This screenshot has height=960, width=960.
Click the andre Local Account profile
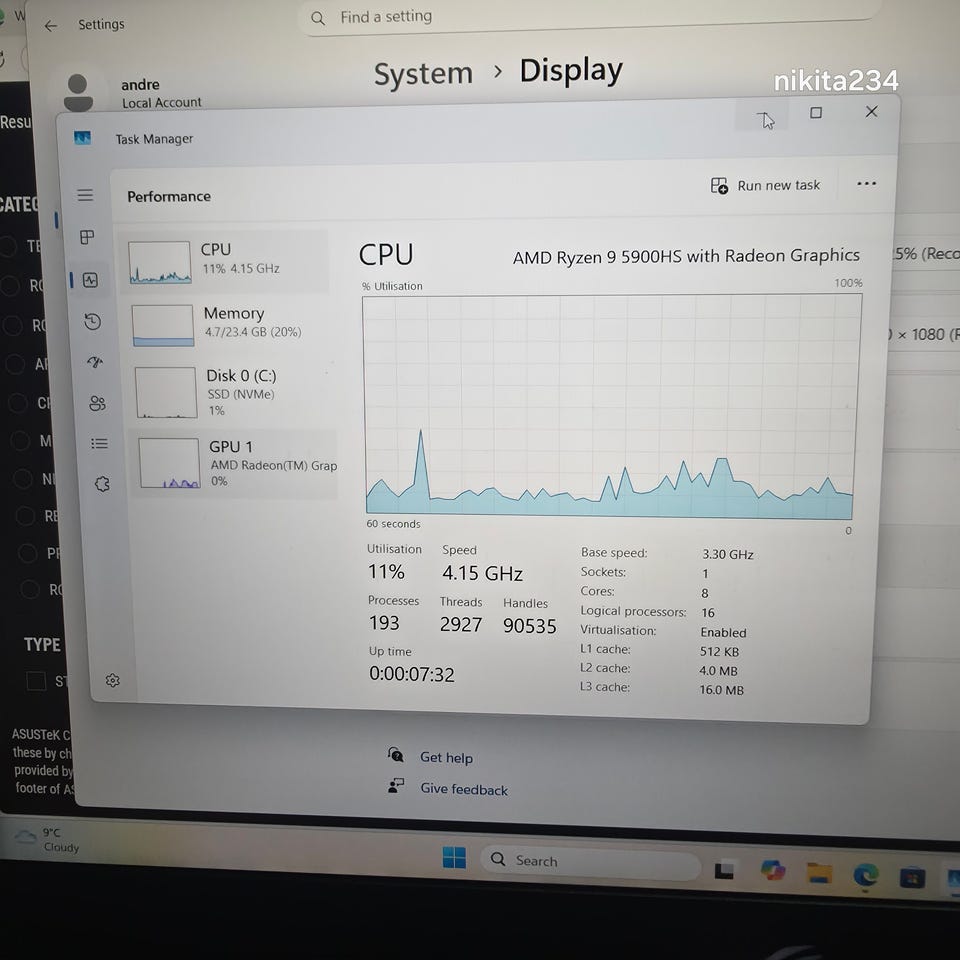point(132,92)
